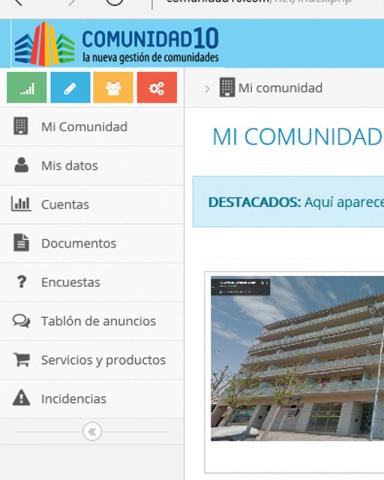
Task: Go to Servicios y productos section
Action: click(x=92, y=360)
